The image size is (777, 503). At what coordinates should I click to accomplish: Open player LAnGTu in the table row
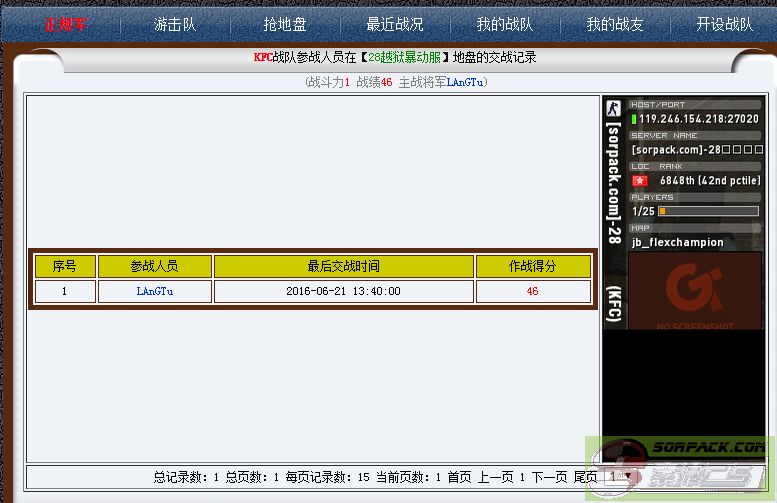point(155,291)
